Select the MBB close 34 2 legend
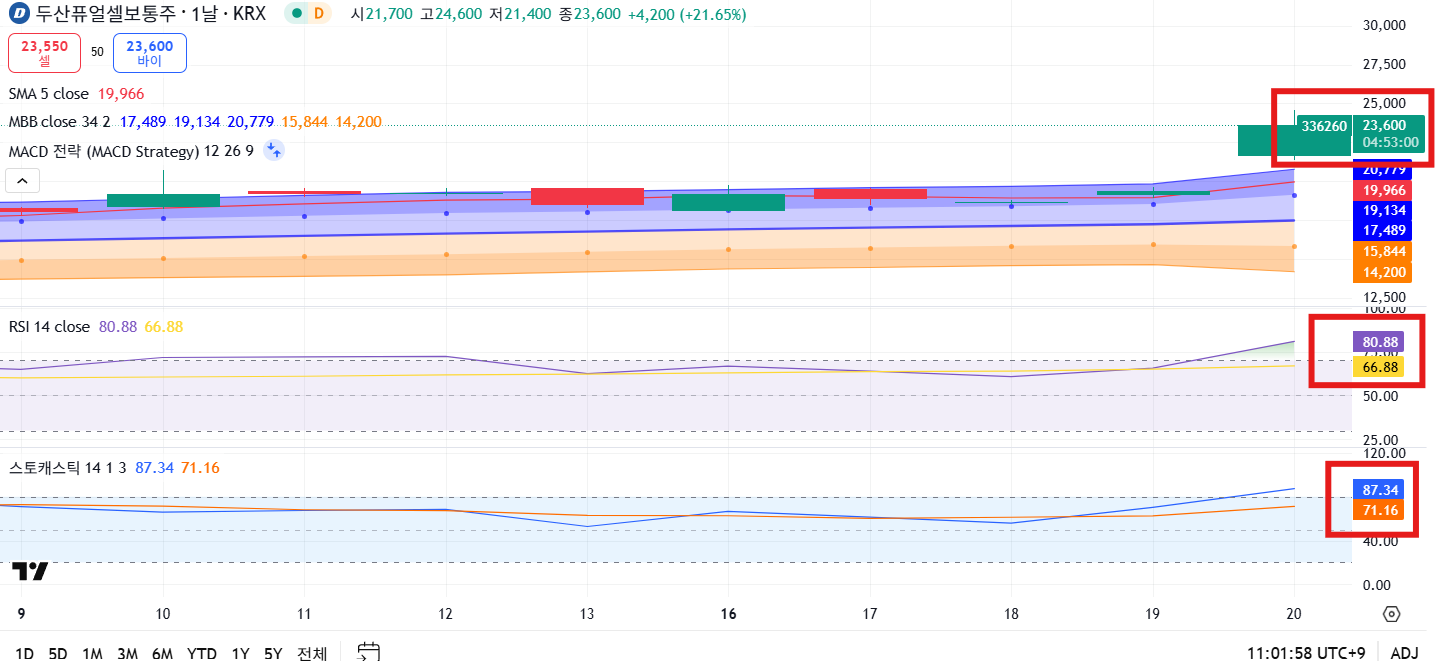1435x661 pixels. pos(60,122)
